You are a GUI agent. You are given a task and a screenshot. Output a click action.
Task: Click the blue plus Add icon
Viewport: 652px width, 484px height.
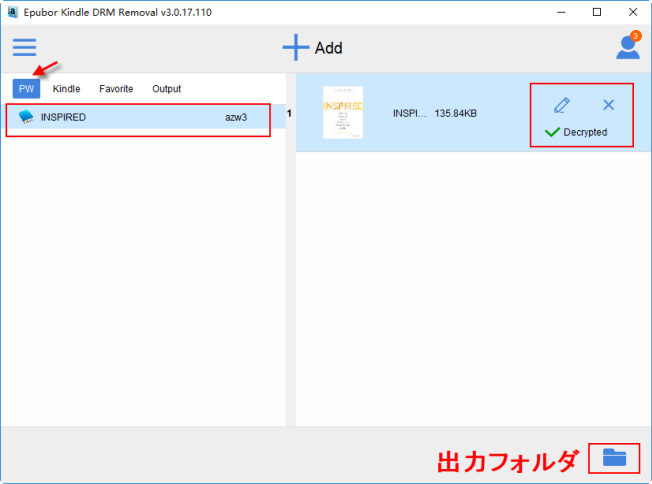pos(295,47)
